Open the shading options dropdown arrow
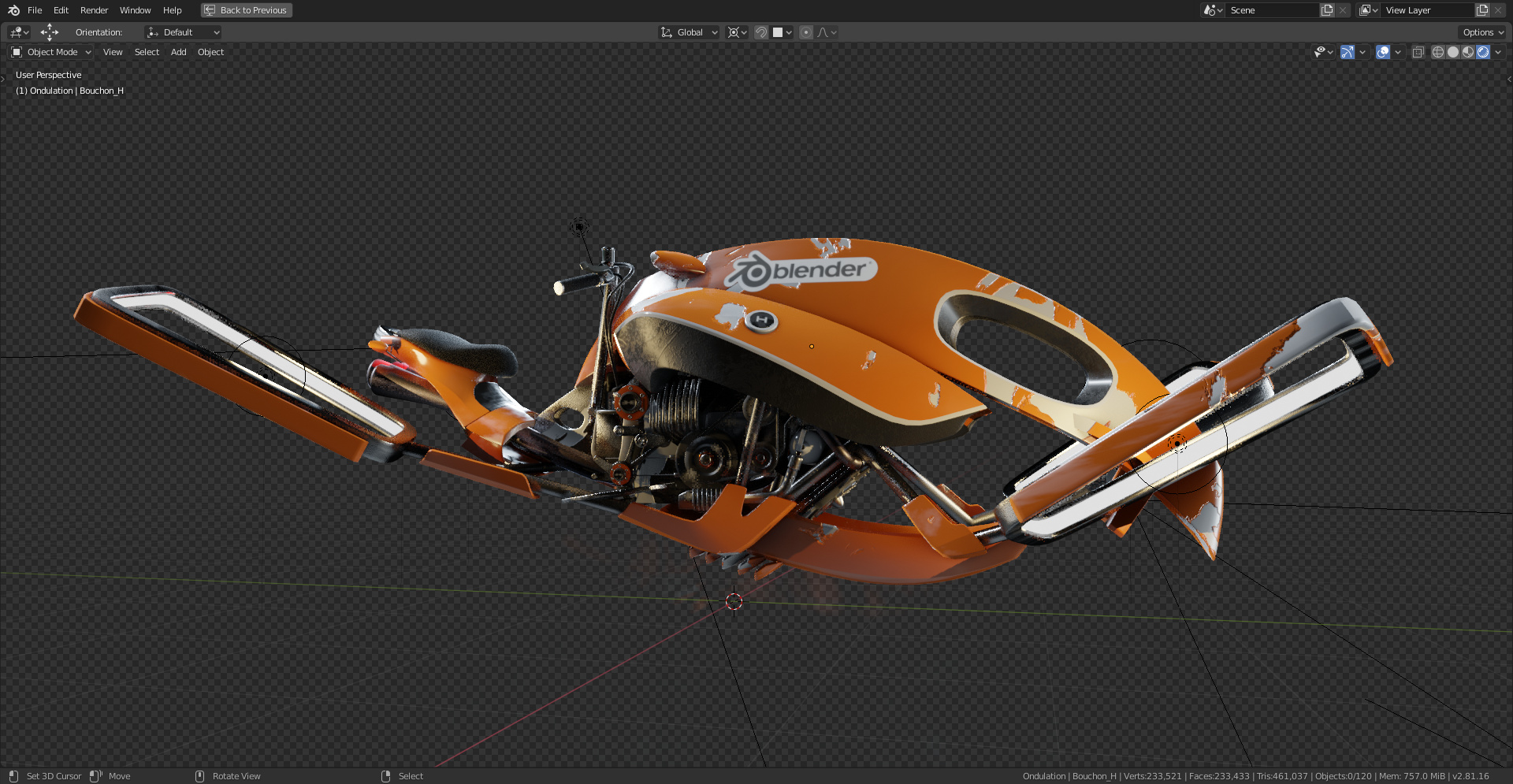The height and width of the screenshot is (784, 1513). tap(1498, 52)
